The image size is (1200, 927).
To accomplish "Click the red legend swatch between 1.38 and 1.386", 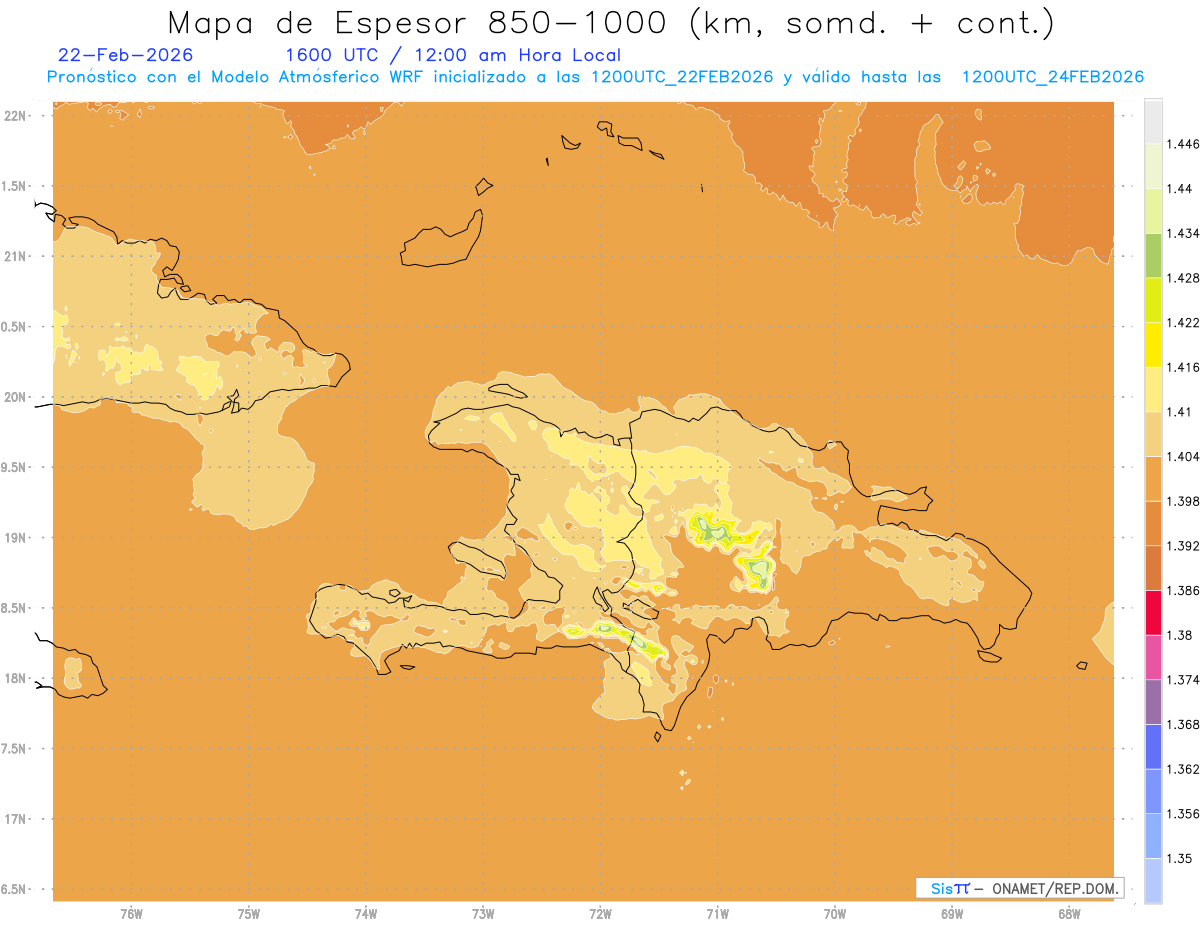I will tap(1153, 613).
